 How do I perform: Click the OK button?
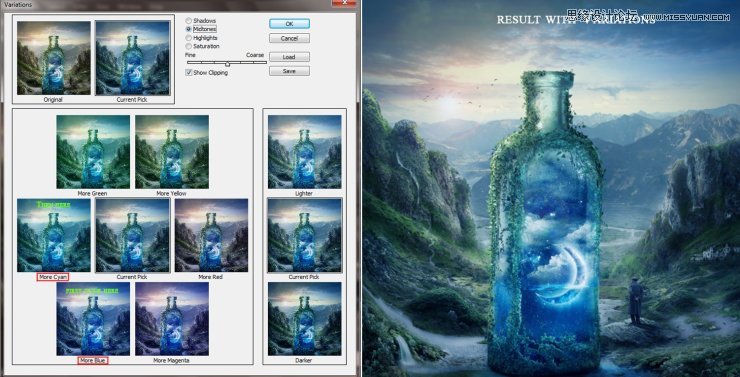289,24
